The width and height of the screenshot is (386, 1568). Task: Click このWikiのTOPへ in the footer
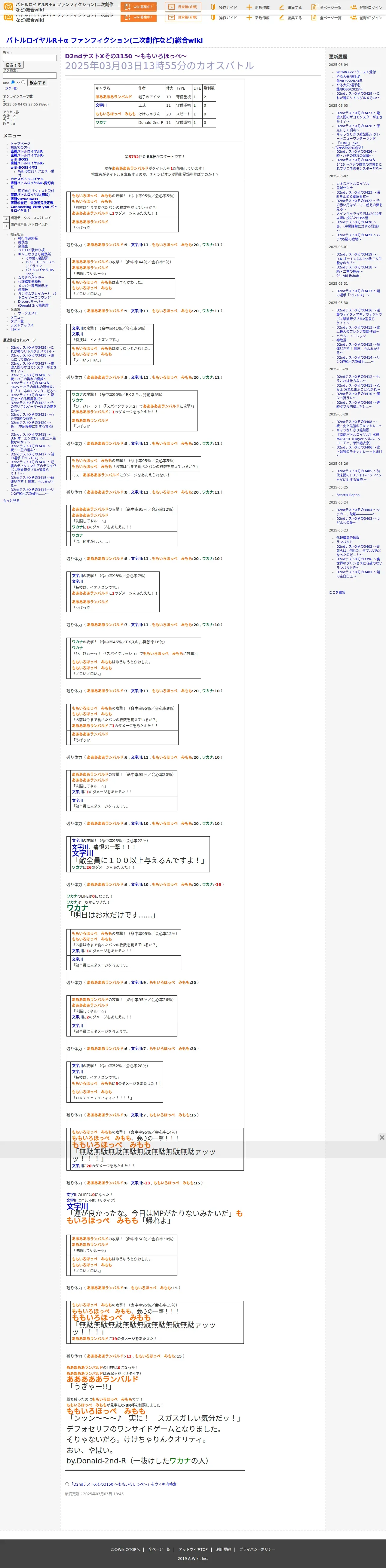(125, 1549)
